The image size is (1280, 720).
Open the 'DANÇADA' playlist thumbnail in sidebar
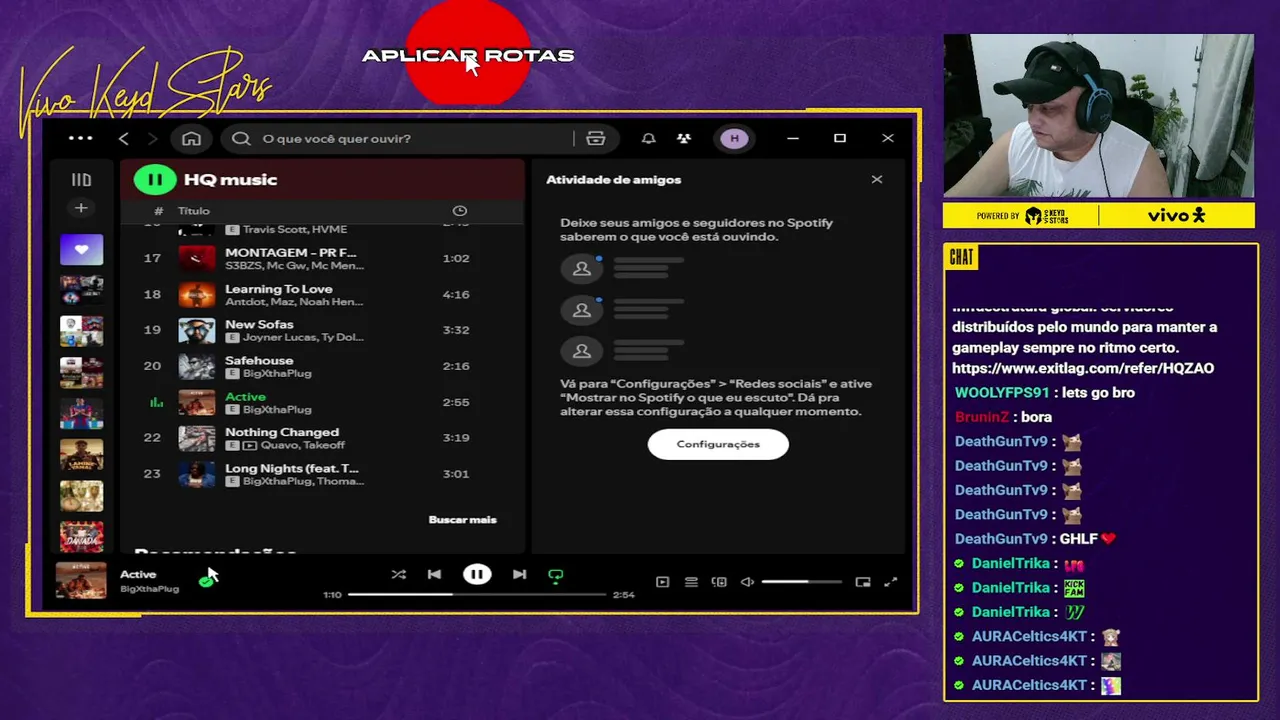pyautogui.click(x=81, y=536)
